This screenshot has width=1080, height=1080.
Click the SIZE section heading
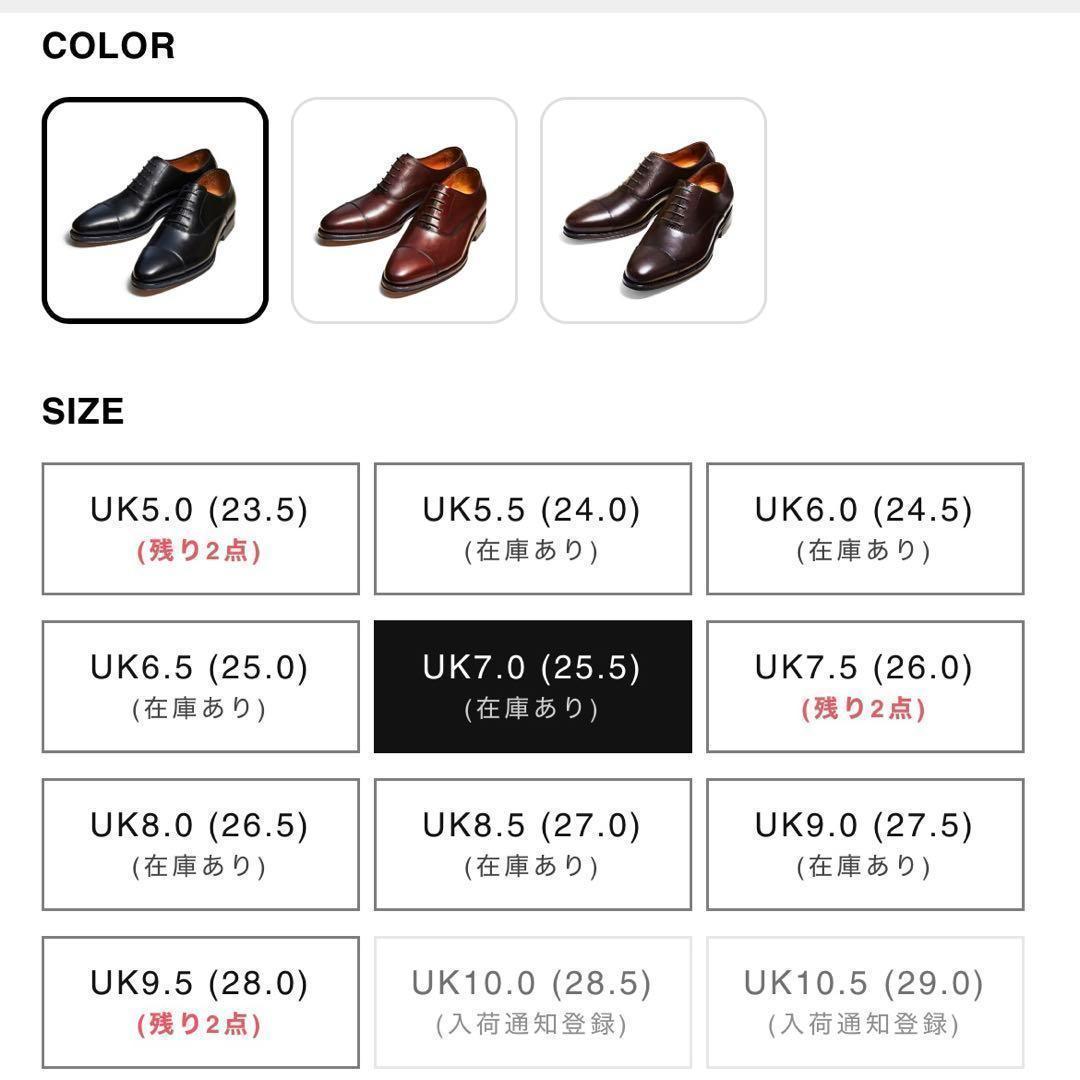pyautogui.click(x=81, y=410)
